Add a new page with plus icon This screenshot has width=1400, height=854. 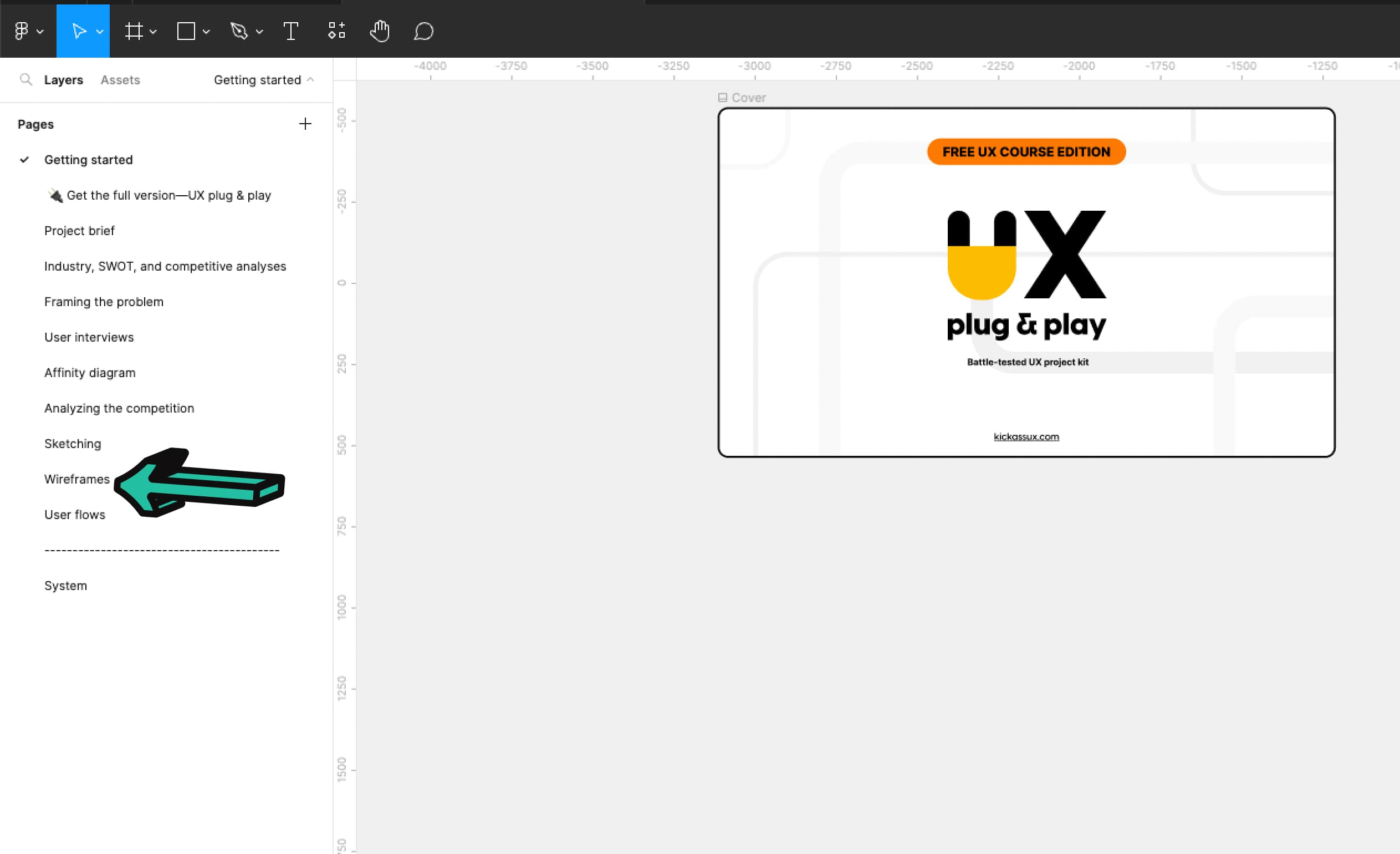305,124
